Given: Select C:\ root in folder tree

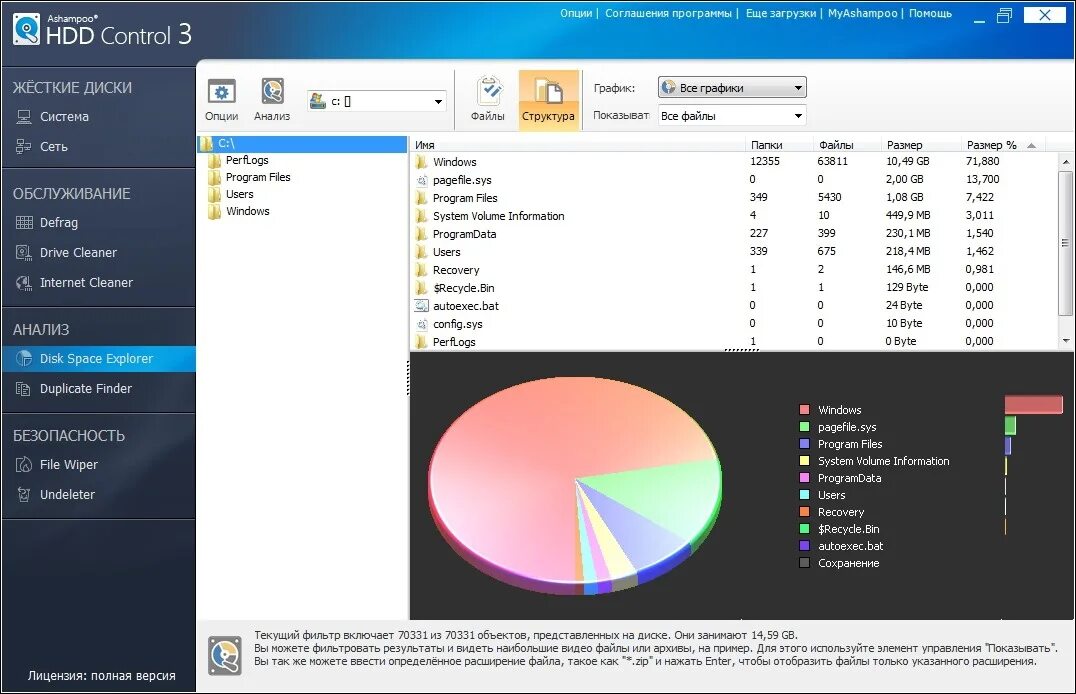Looking at the screenshot, I should pos(303,143).
